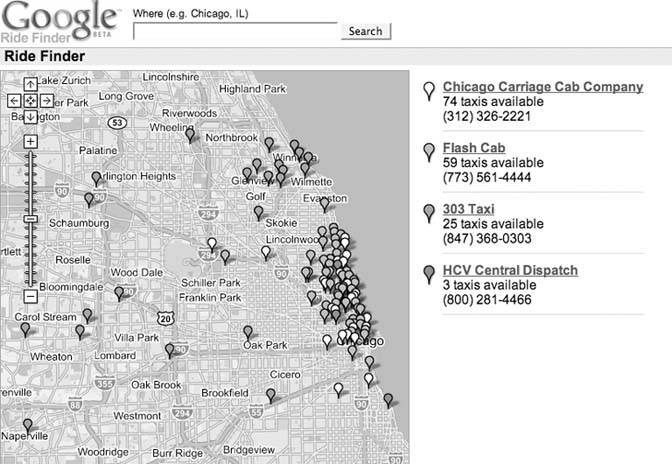Click the 74 taxis available text
Image resolution: width=672 pixels, height=464 pixels.
[x=493, y=102]
